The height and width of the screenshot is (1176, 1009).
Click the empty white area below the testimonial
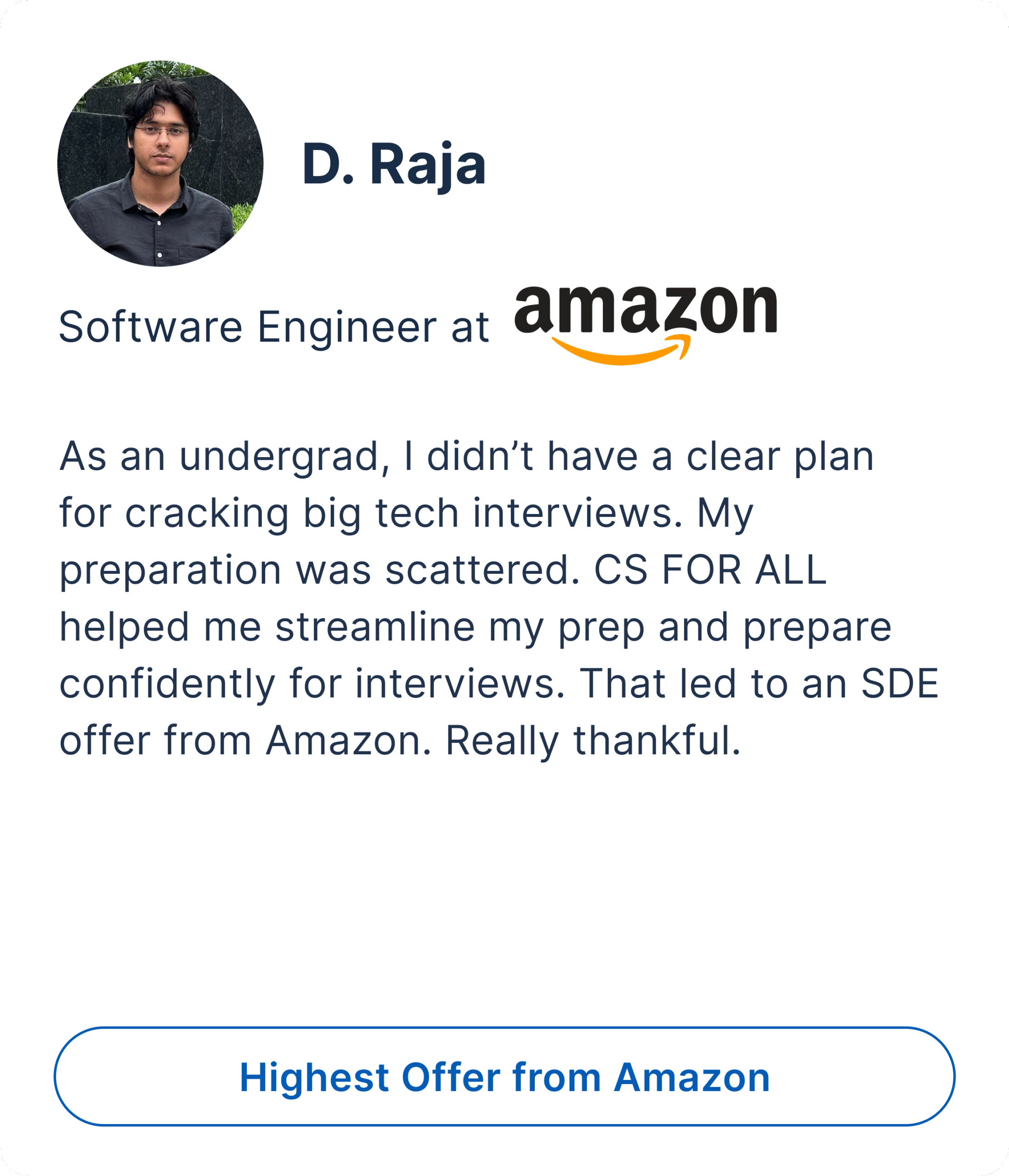tap(504, 885)
